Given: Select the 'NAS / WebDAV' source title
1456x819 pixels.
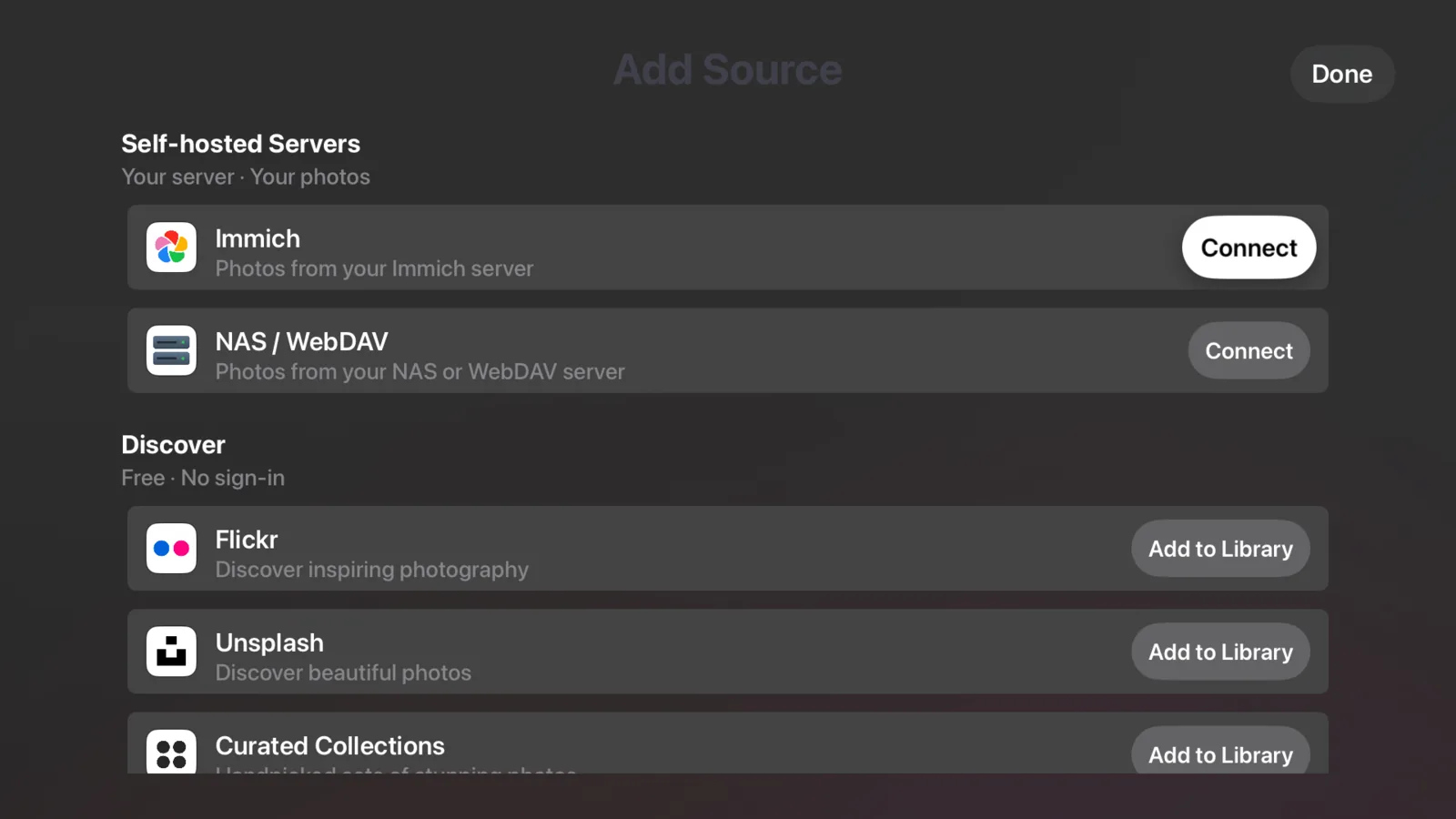Looking at the screenshot, I should pyautogui.click(x=301, y=341).
